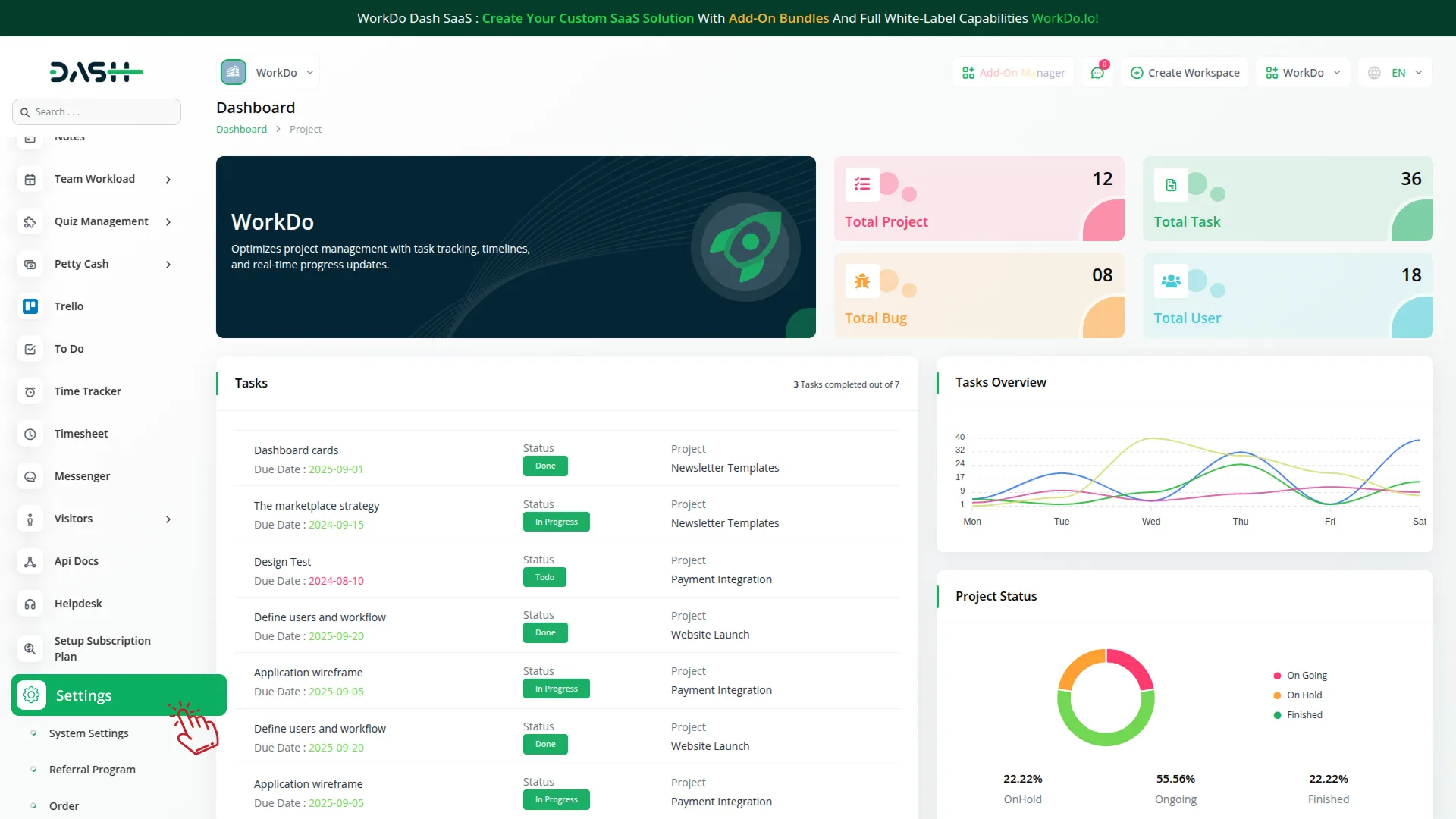Image resolution: width=1456 pixels, height=819 pixels.
Task: Toggle the On Going legend in Project Status
Action: click(1301, 675)
